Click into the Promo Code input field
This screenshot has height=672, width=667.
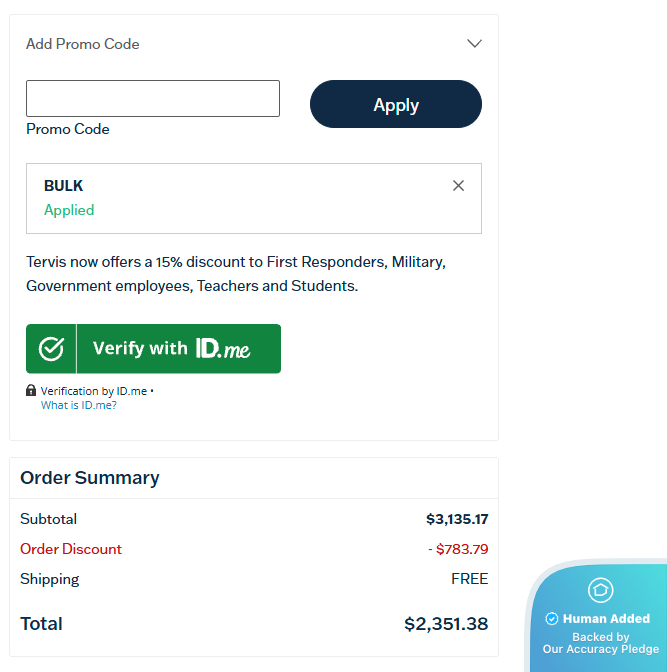coord(153,99)
